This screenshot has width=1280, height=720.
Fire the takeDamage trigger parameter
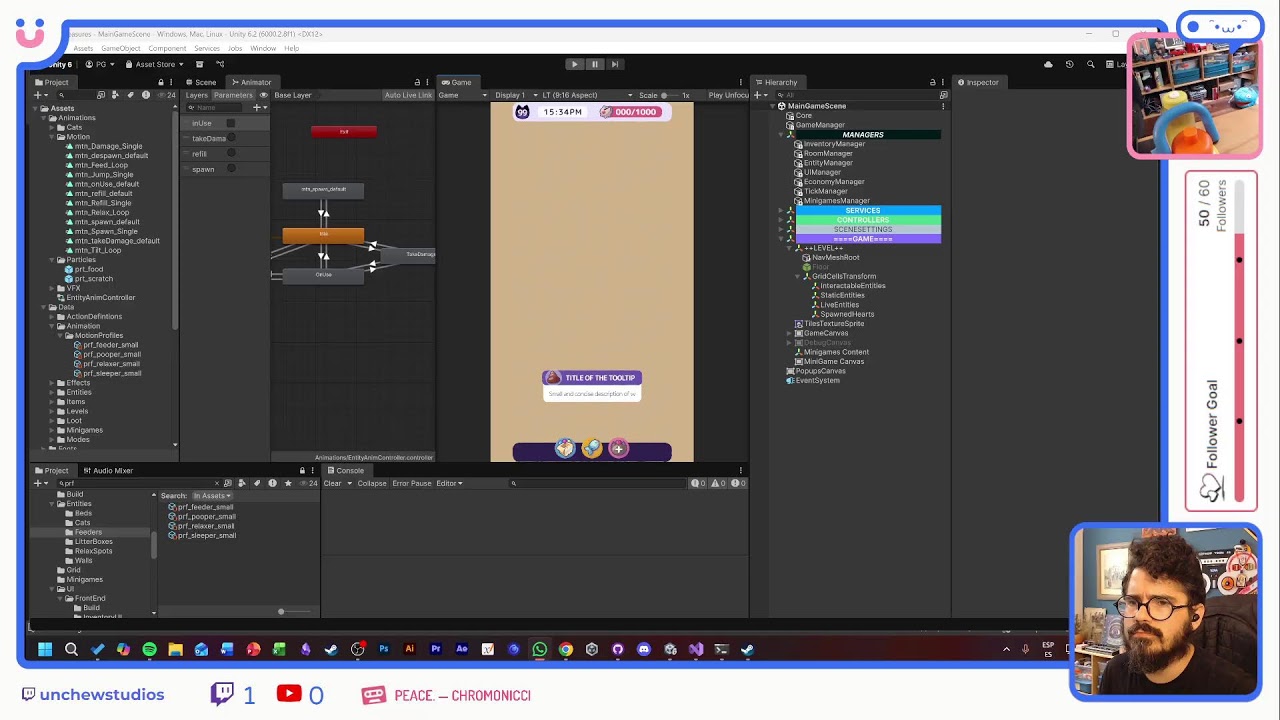click(x=231, y=138)
